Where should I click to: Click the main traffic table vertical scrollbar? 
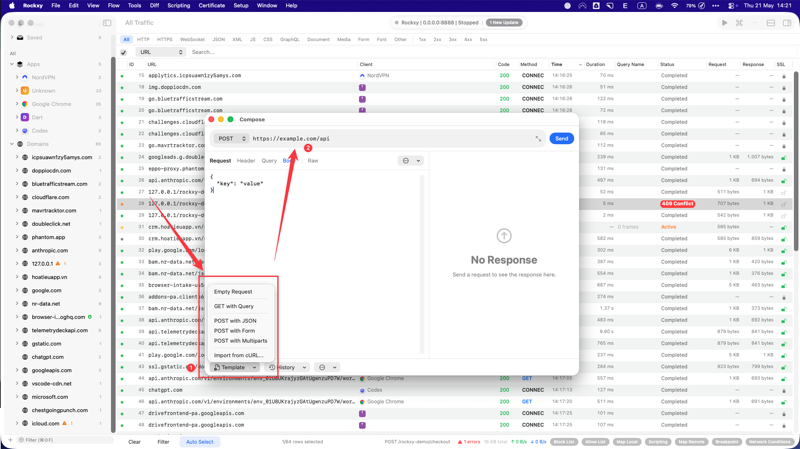point(795,161)
